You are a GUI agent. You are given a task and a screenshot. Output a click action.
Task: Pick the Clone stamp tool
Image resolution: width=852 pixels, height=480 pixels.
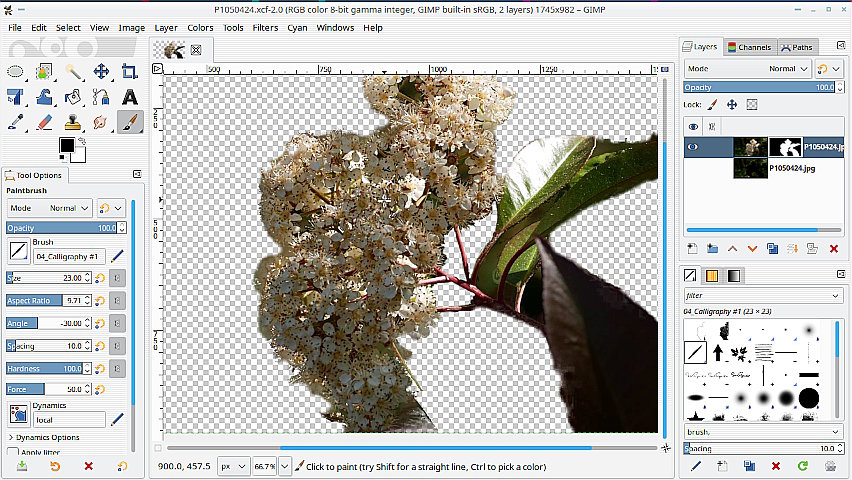coord(72,122)
